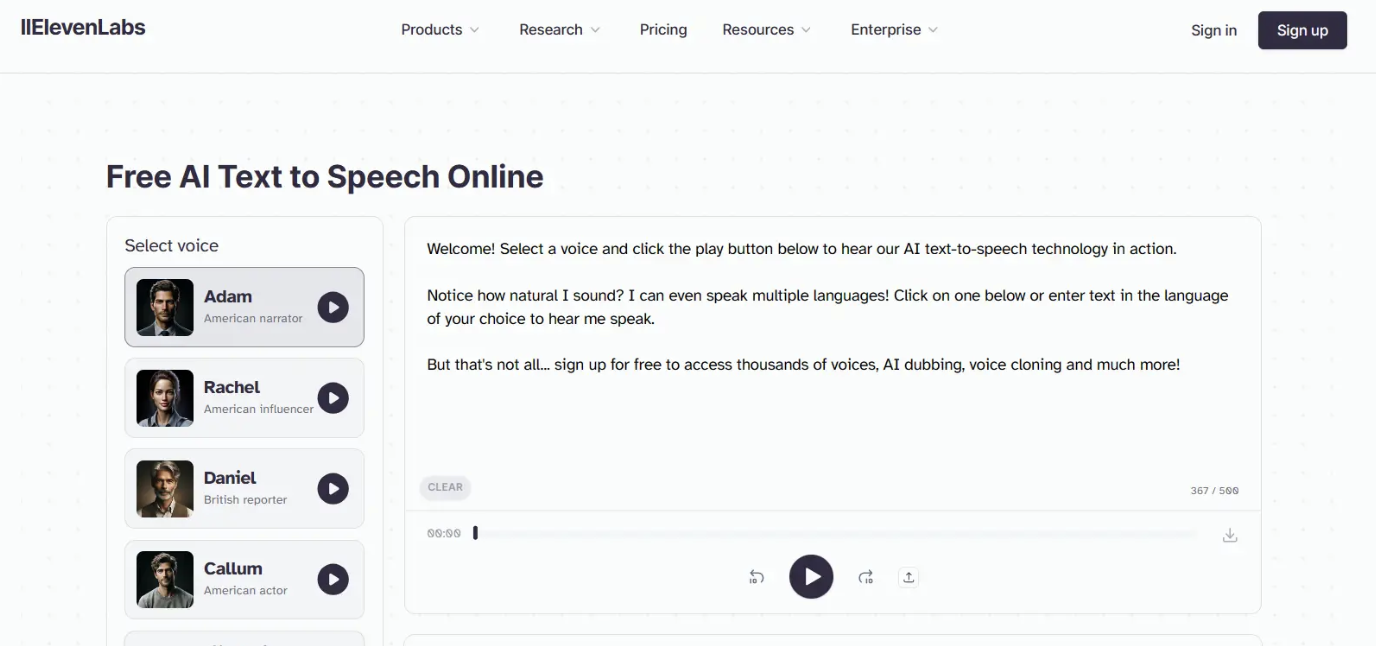Skip forward audio 10 seconds
The image size is (1376, 646).
tap(865, 577)
